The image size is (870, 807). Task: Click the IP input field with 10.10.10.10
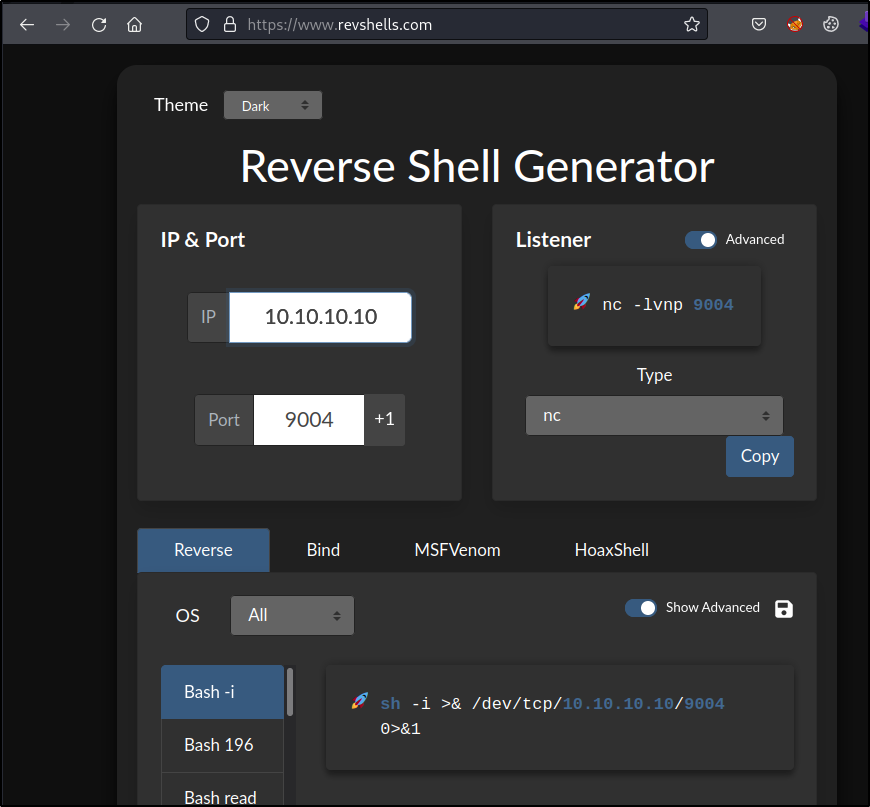(321, 317)
